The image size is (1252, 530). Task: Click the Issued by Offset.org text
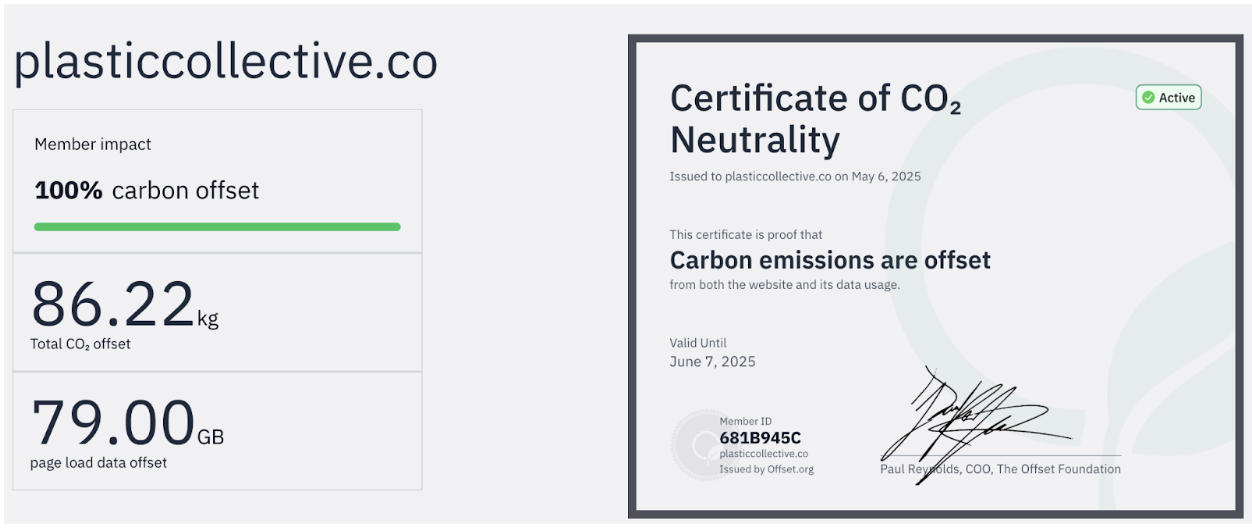766,469
